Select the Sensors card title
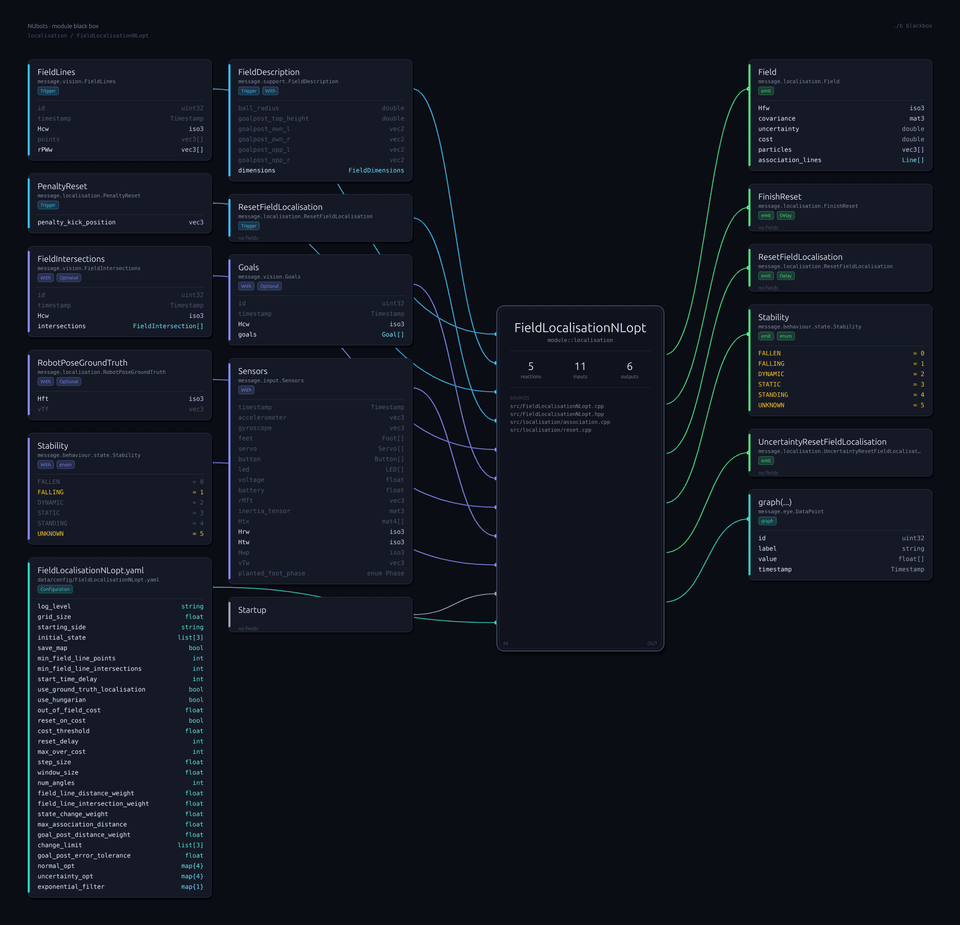Screen dimensions: 960x925 (253, 371)
